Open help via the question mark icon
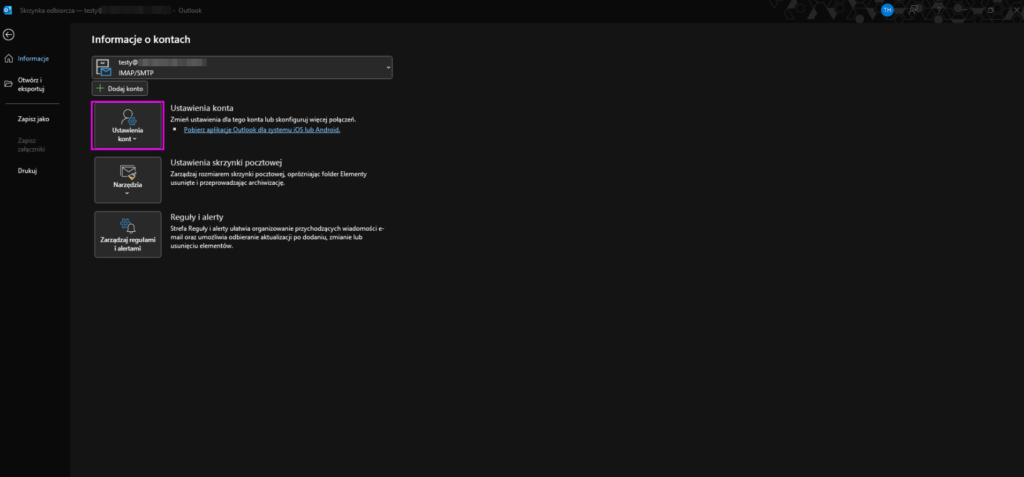This screenshot has width=1024, height=477. point(937,10)
